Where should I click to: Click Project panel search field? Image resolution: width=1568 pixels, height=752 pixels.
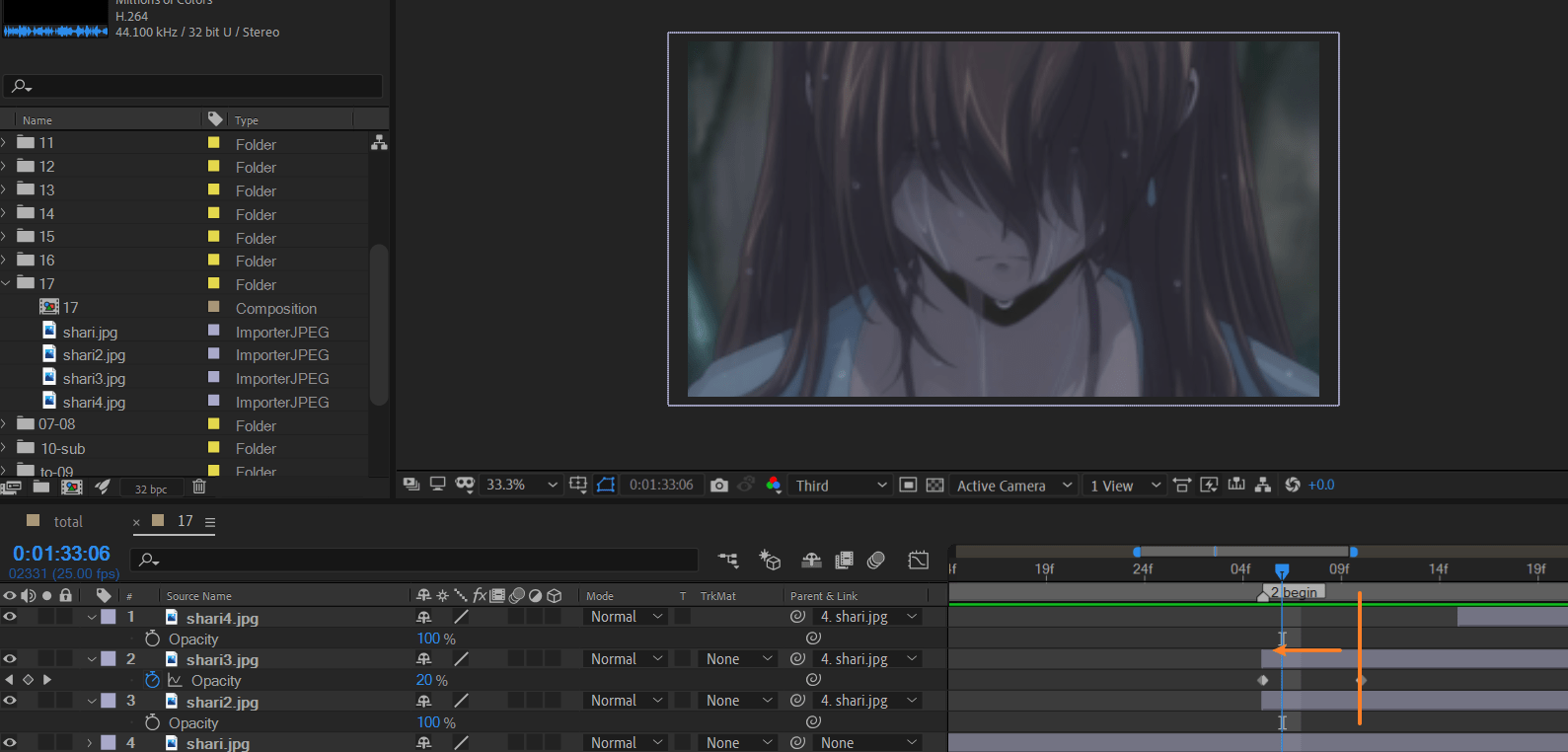(x=193, y=86)
